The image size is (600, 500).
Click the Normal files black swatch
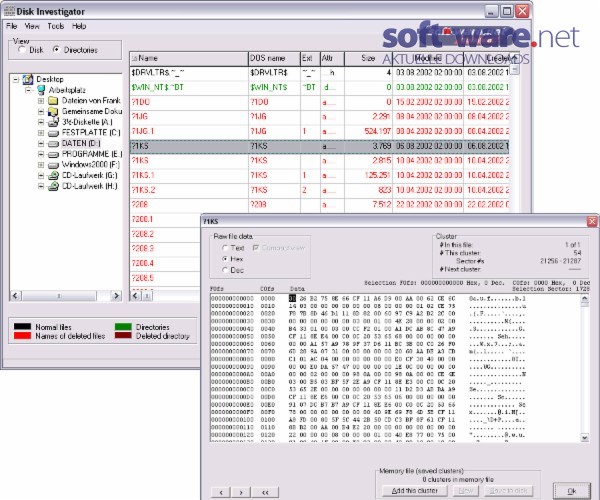[x=22, y=327]
